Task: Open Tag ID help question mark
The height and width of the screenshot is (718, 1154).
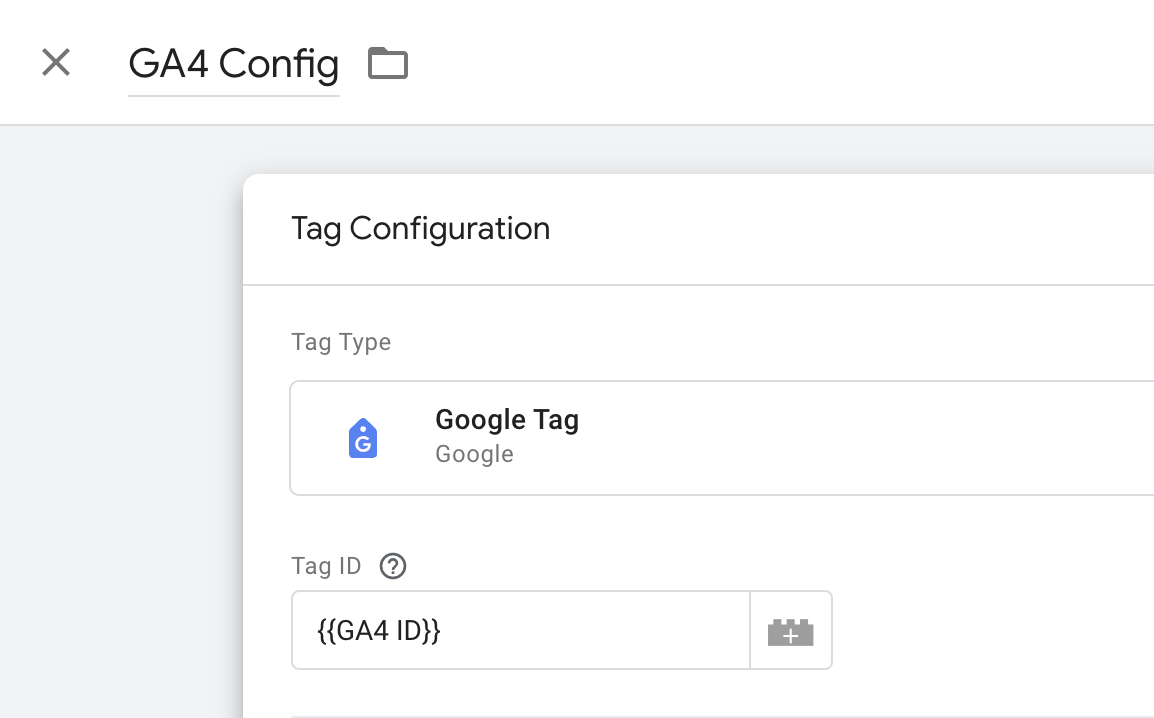Action: [393, 566]
